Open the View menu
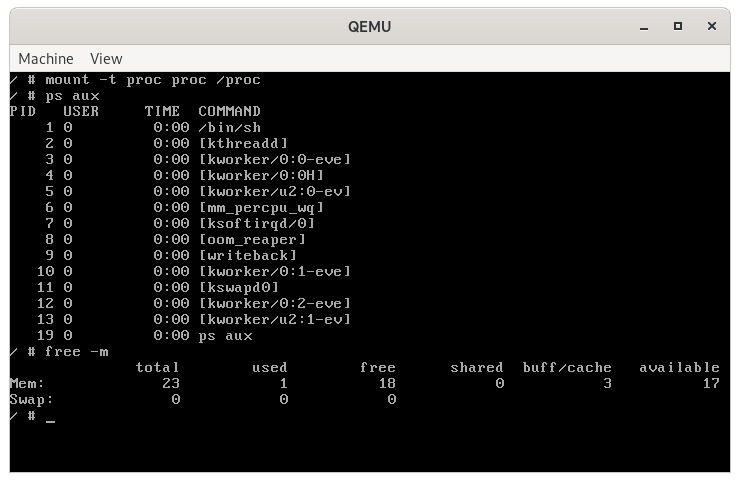 click(x=106, y=59)
